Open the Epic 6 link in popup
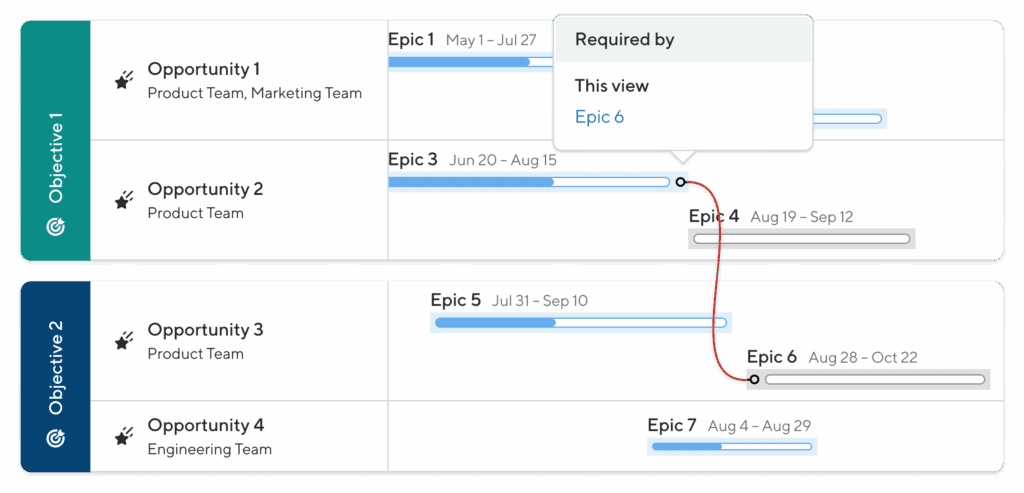The image size is (1024, 493). pos(599,117)
